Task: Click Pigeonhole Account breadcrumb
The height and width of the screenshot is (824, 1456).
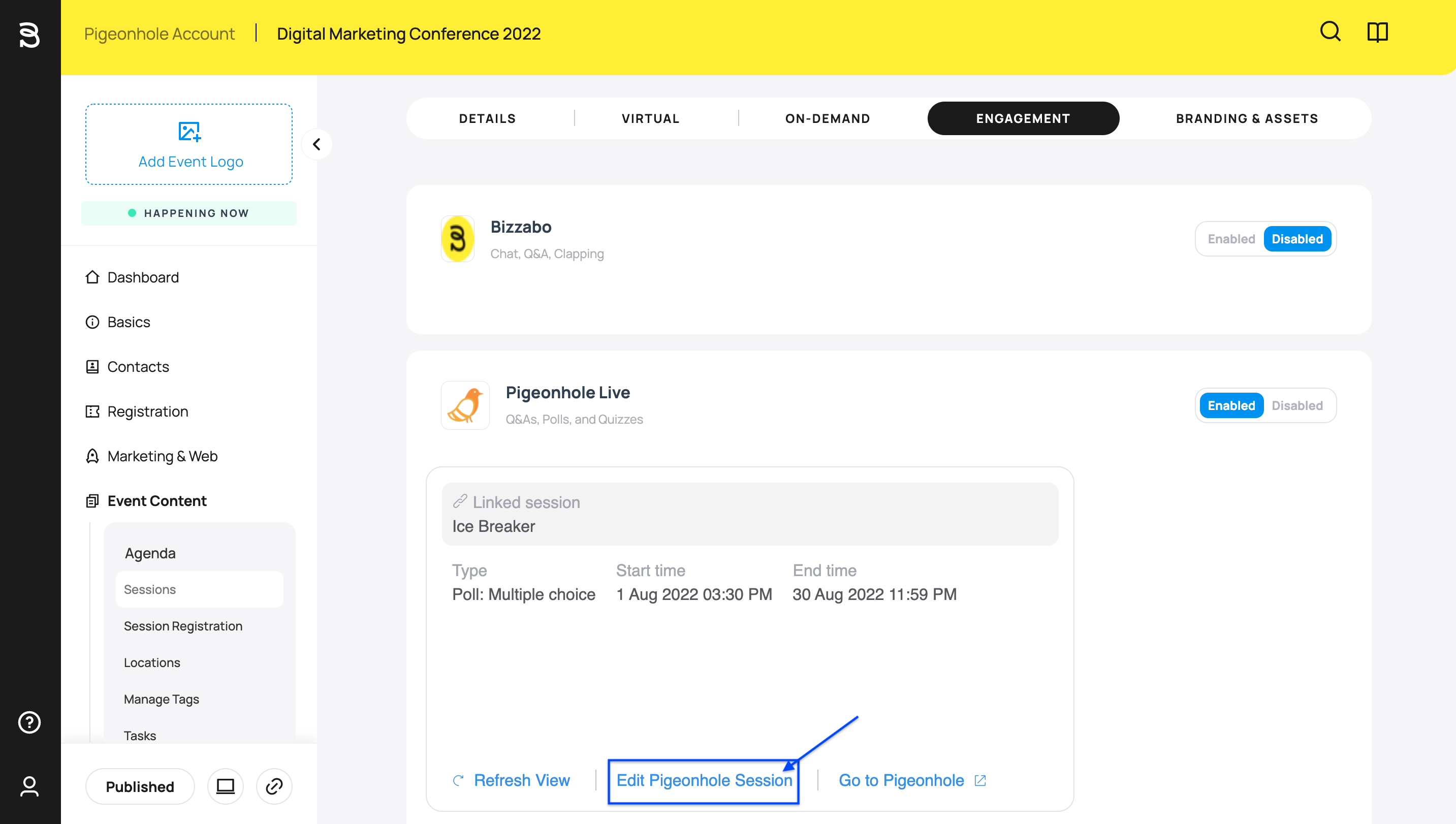Action: (159, 34)
